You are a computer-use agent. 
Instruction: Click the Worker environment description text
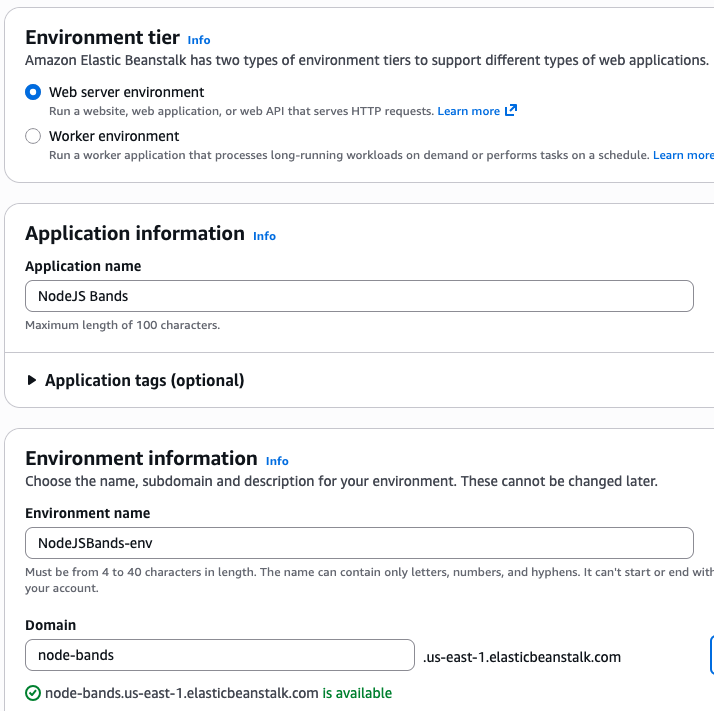pyautogui.click(x=349, y=155)
